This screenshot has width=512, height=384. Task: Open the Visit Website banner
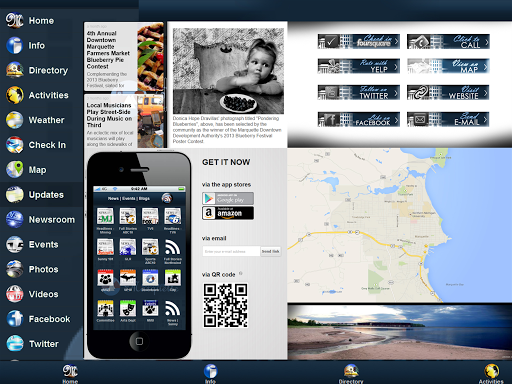pyautogui.click(x=448, y=93)
